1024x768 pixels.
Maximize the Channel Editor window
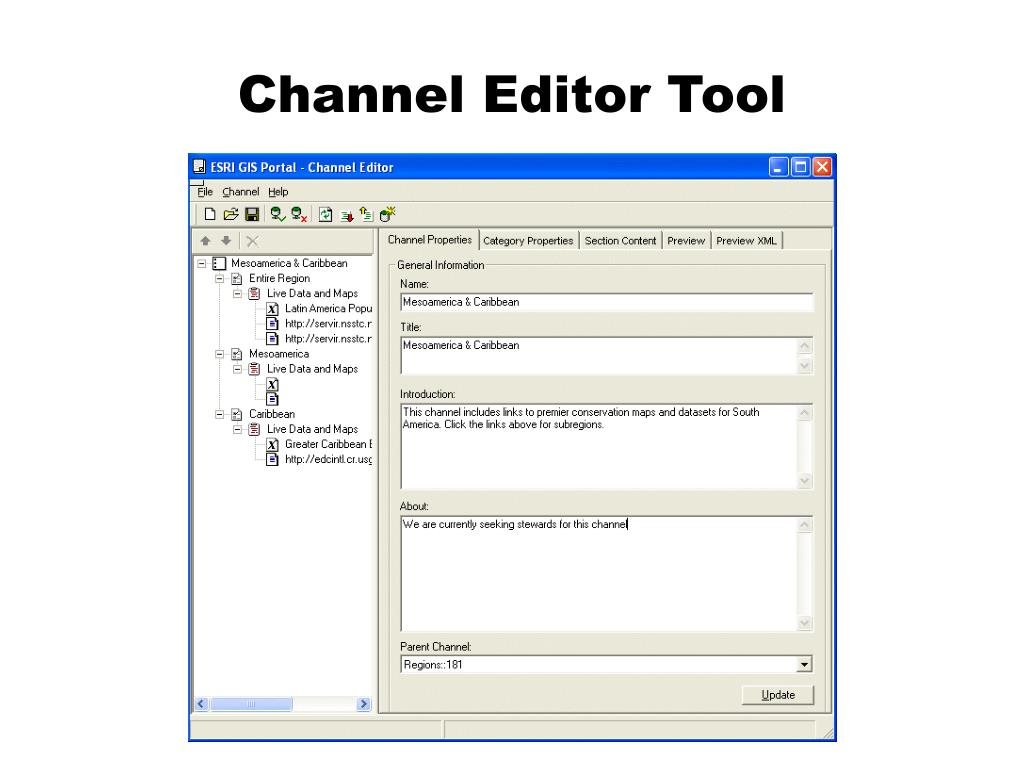point(800,167)
